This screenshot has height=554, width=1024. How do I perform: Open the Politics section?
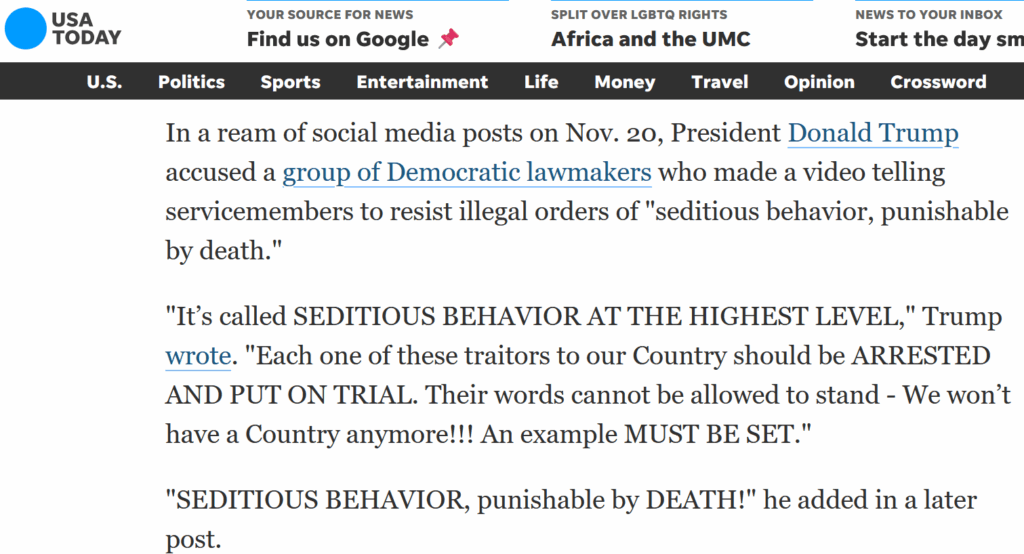pos(191,82)
